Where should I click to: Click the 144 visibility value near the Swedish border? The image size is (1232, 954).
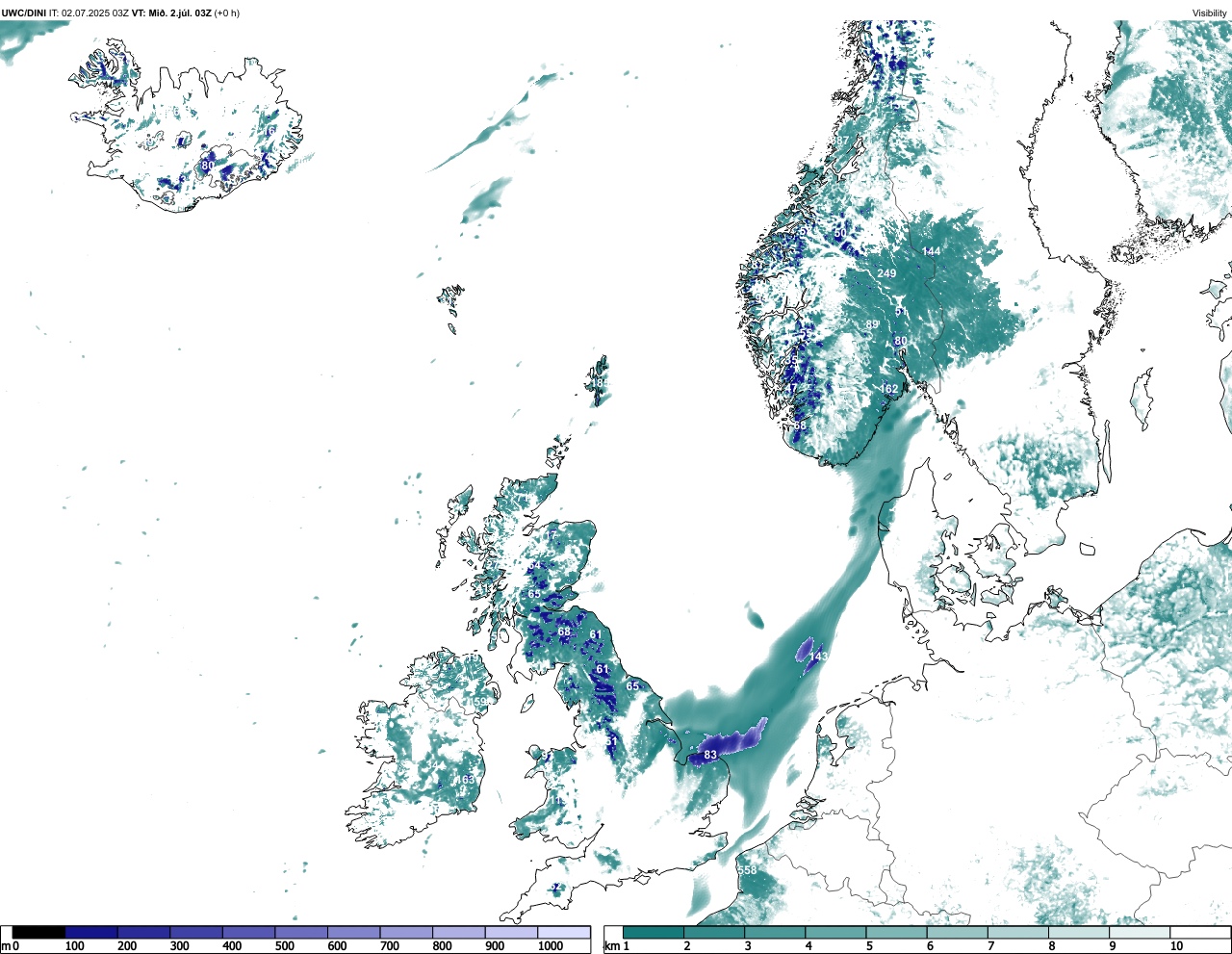pyautogui.click(x=931, y=251)
